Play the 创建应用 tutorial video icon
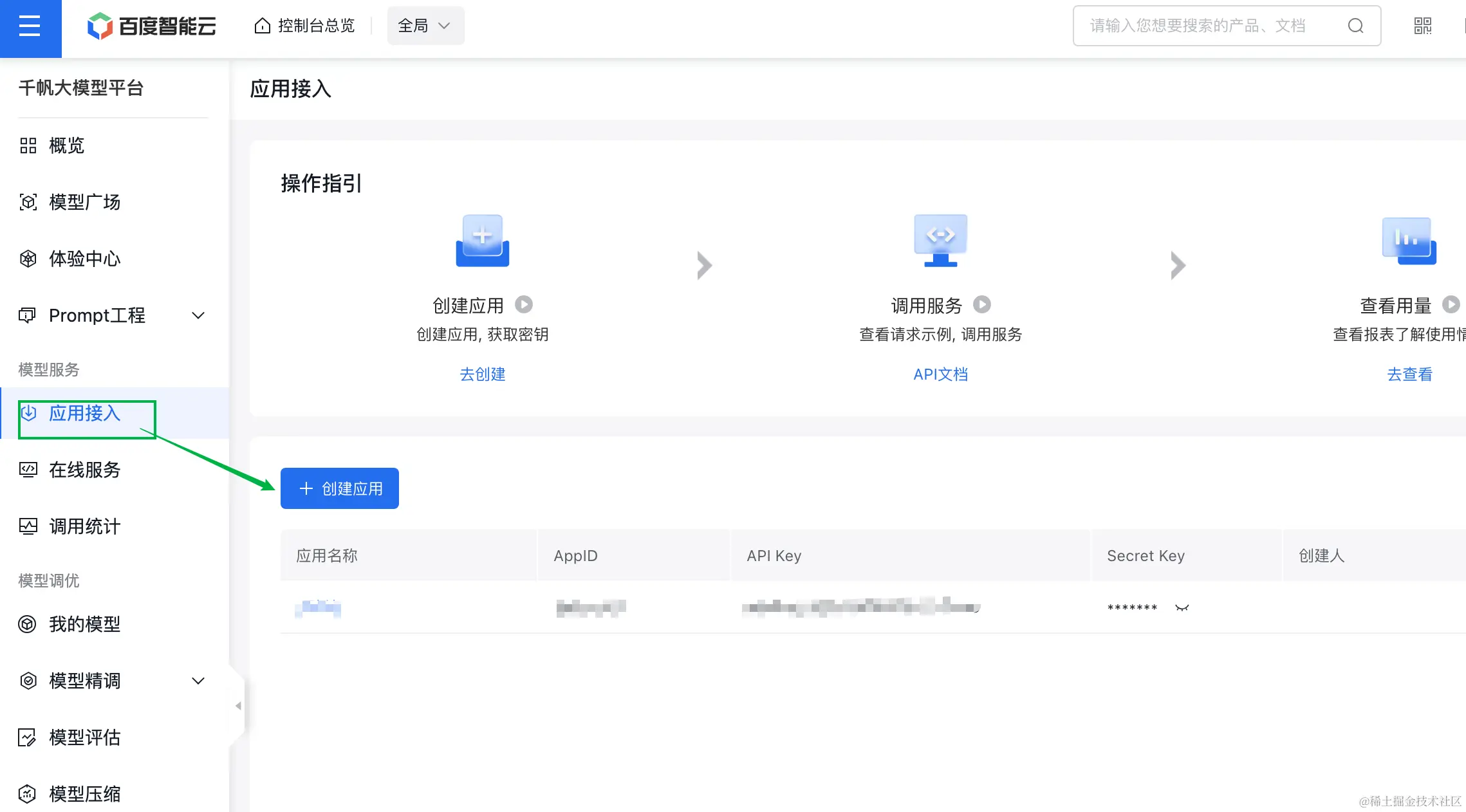The image size is (1466, 812). click(524, 304)
